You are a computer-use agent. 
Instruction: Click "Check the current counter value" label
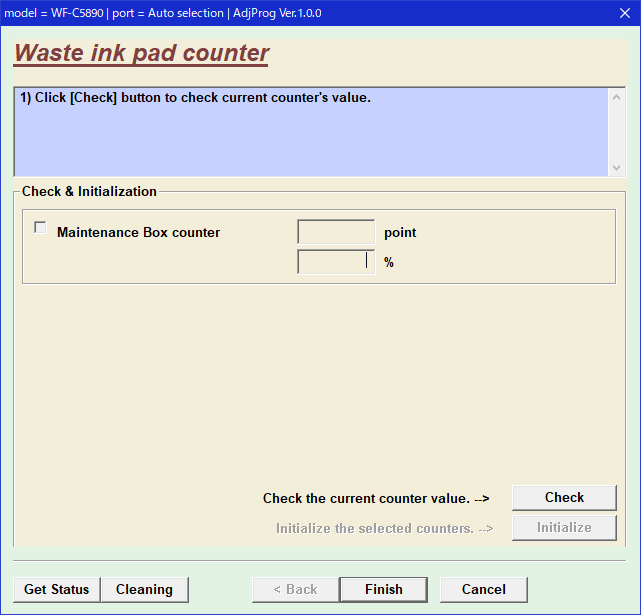[x=376, y=498]
